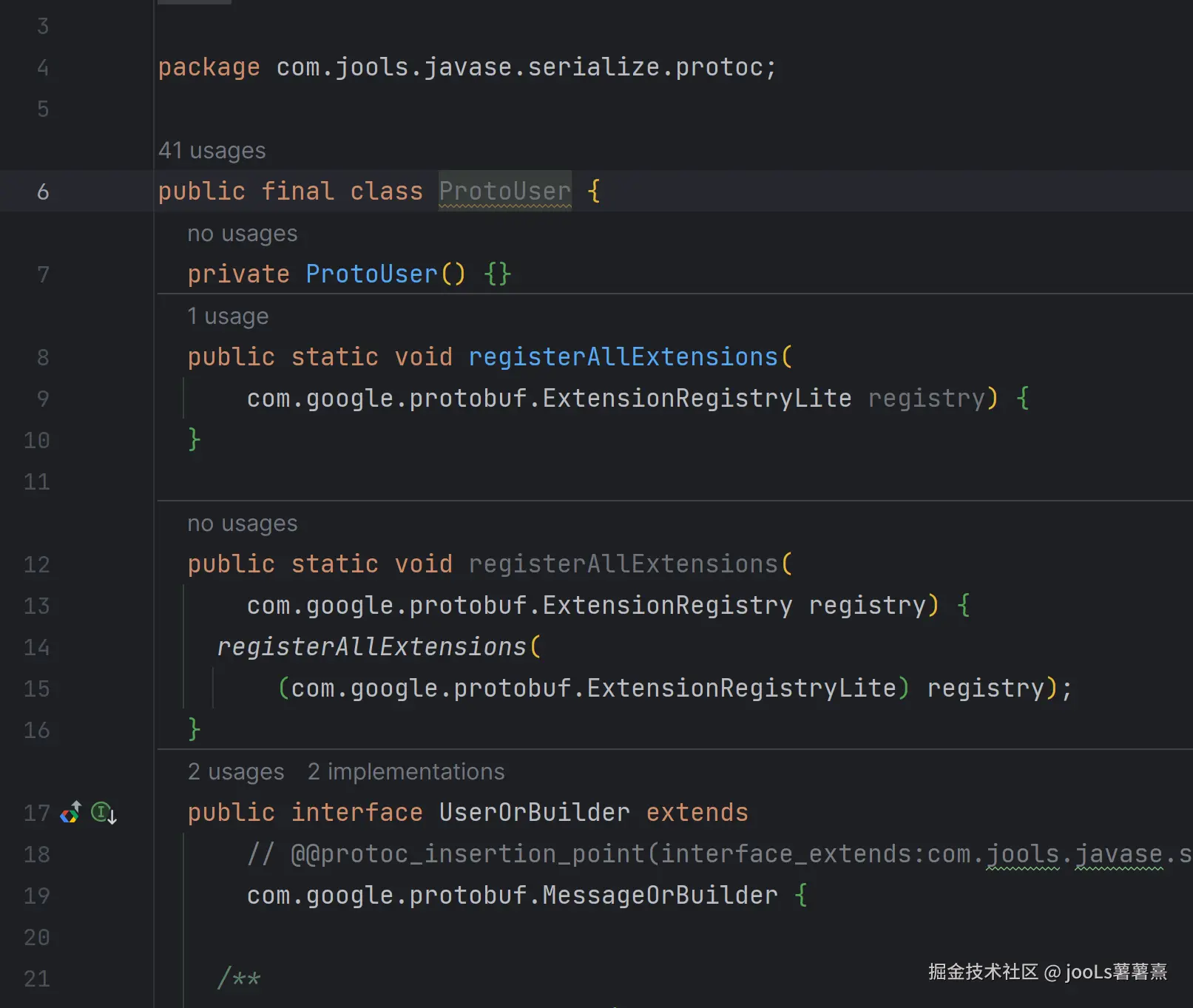Click line number 17 in gutter

37,813
